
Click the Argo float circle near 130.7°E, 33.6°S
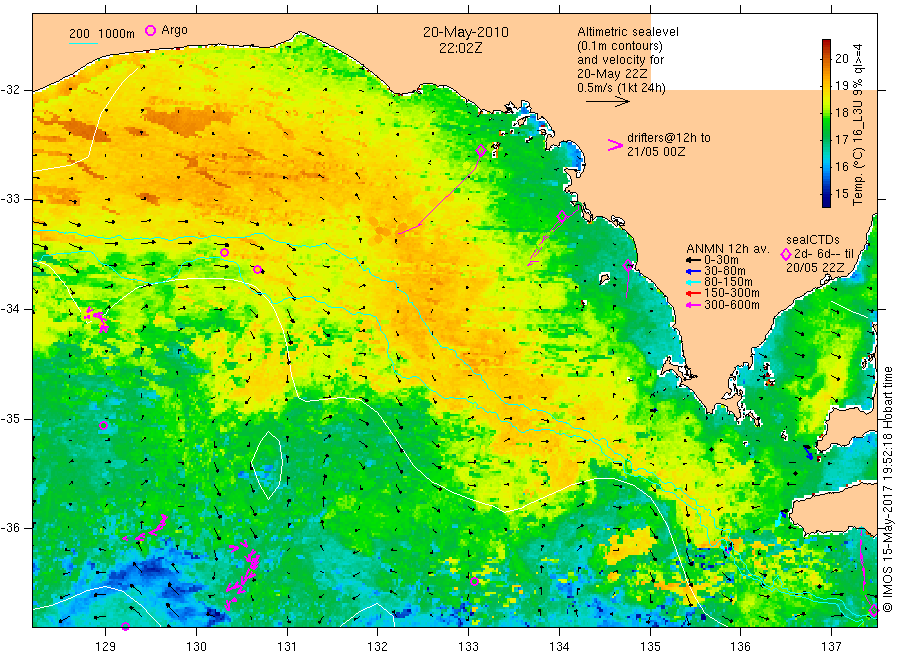(x=258, y=269)
